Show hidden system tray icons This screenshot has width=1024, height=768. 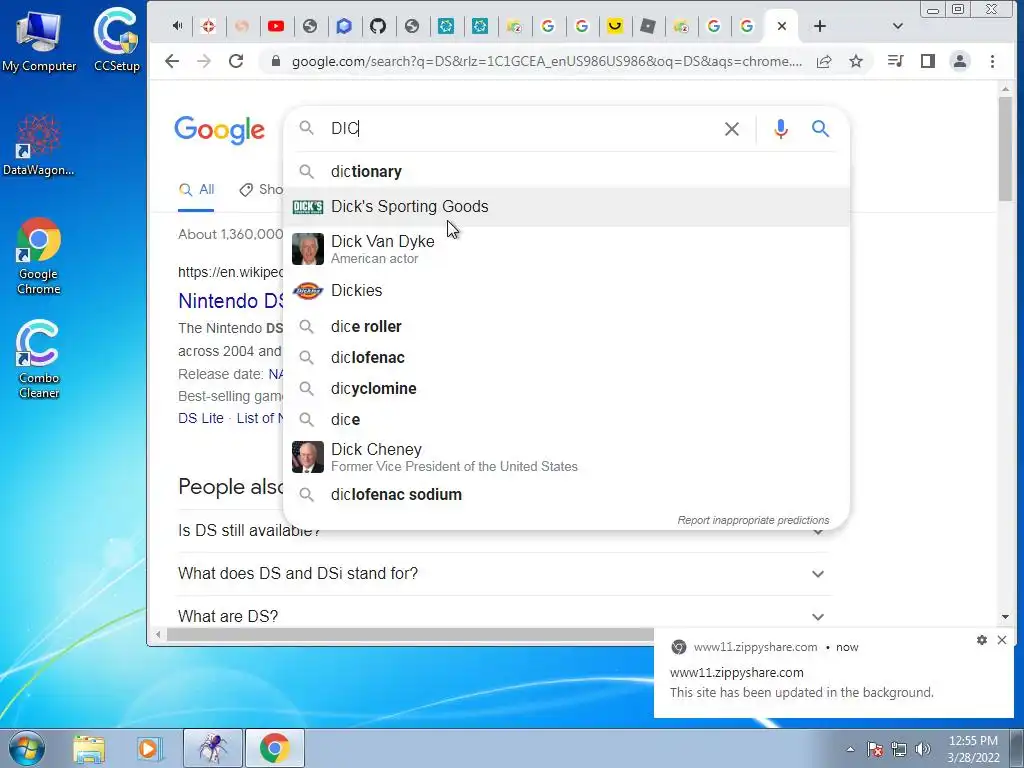[850, 749]
